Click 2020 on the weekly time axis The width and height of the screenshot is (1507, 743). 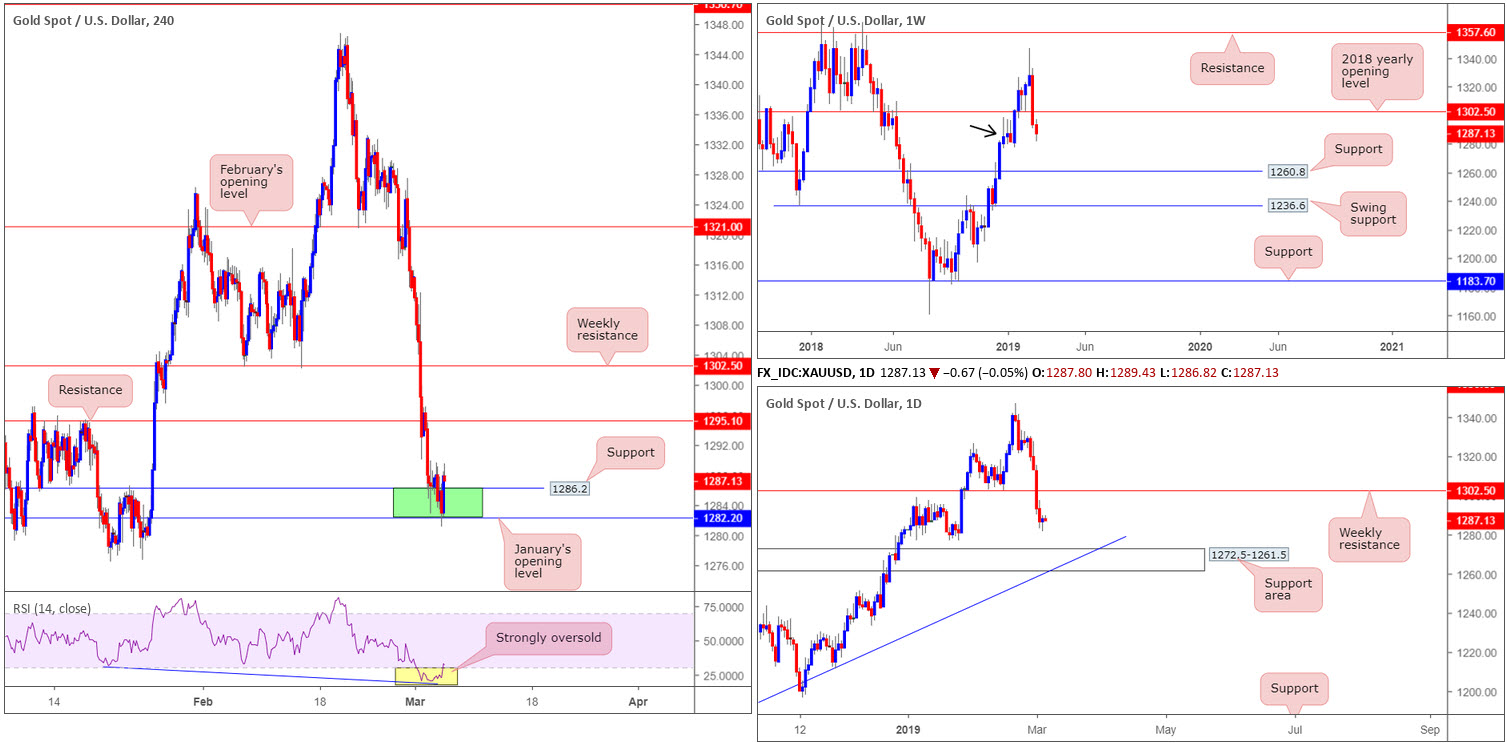click(x=1200, y=346)
